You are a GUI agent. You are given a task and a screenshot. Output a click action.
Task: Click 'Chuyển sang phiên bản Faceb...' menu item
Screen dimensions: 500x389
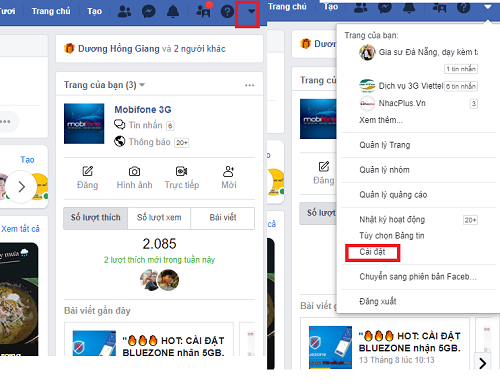[418, 277]
